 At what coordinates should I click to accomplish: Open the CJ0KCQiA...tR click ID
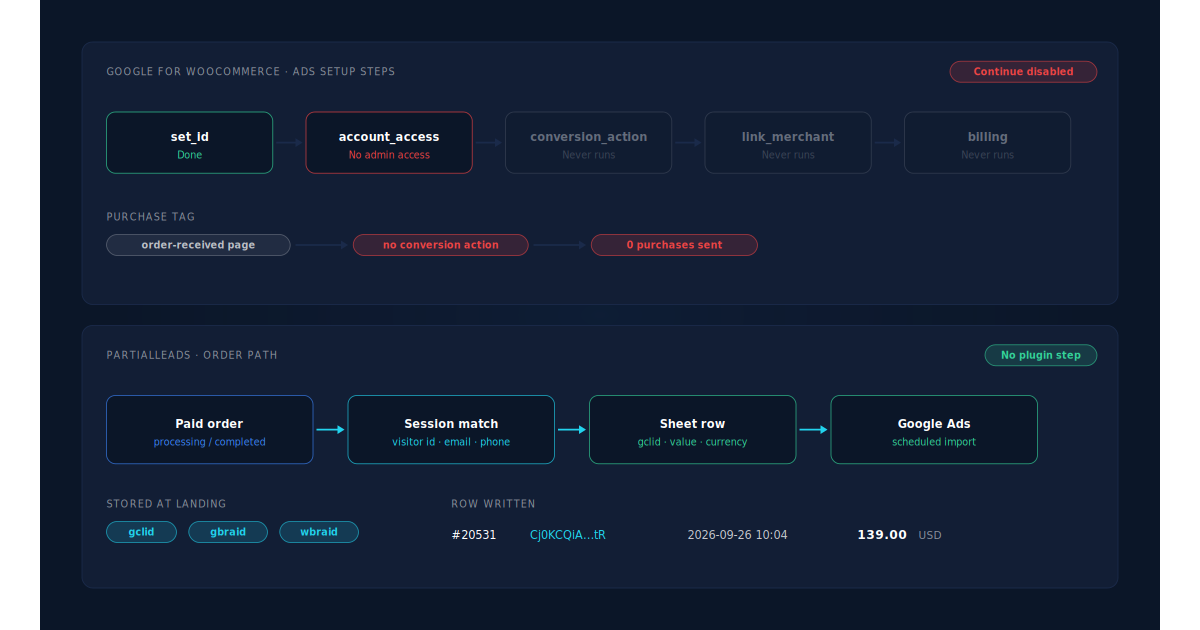568,535
